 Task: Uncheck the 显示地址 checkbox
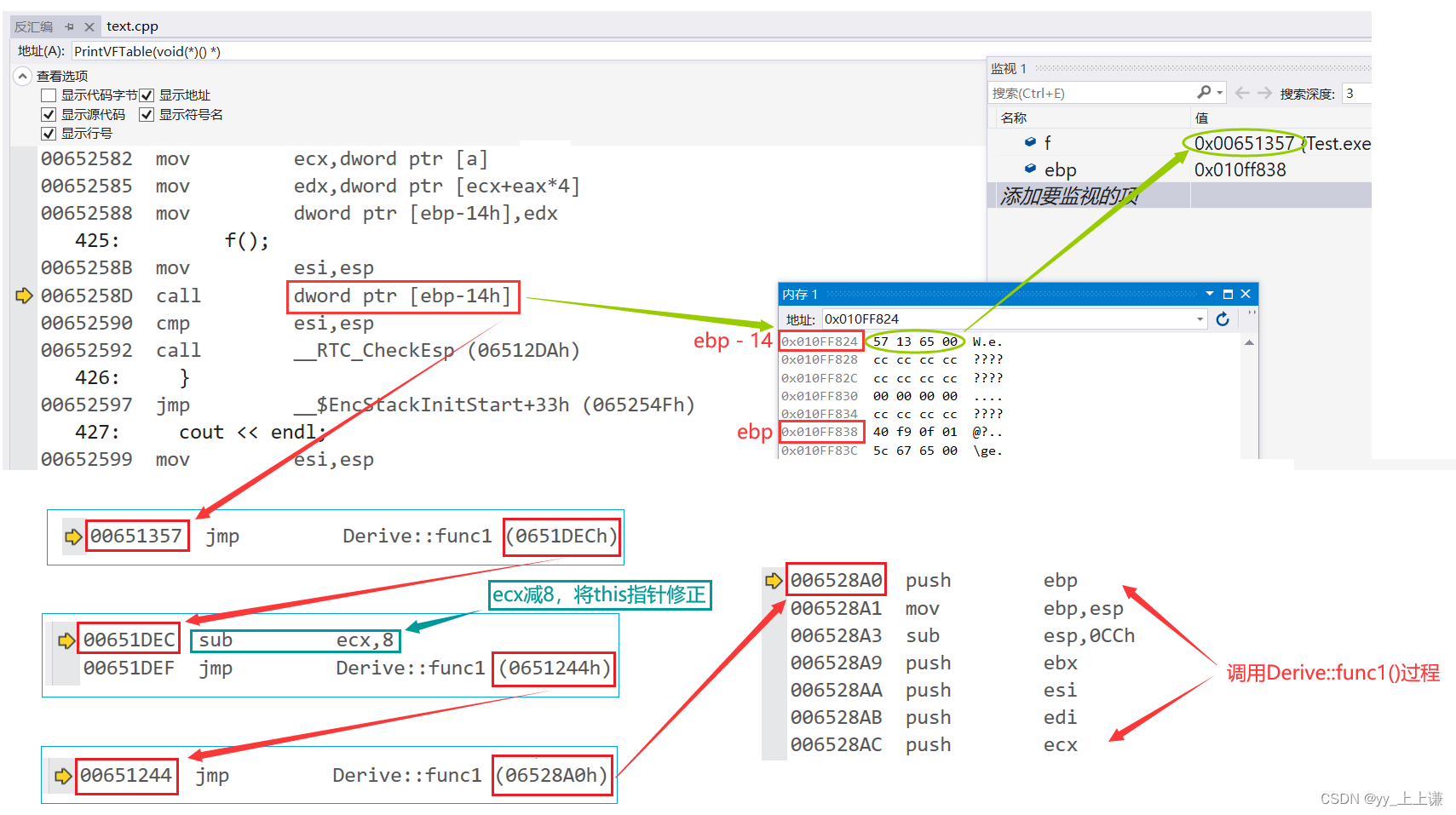(147, 95)
